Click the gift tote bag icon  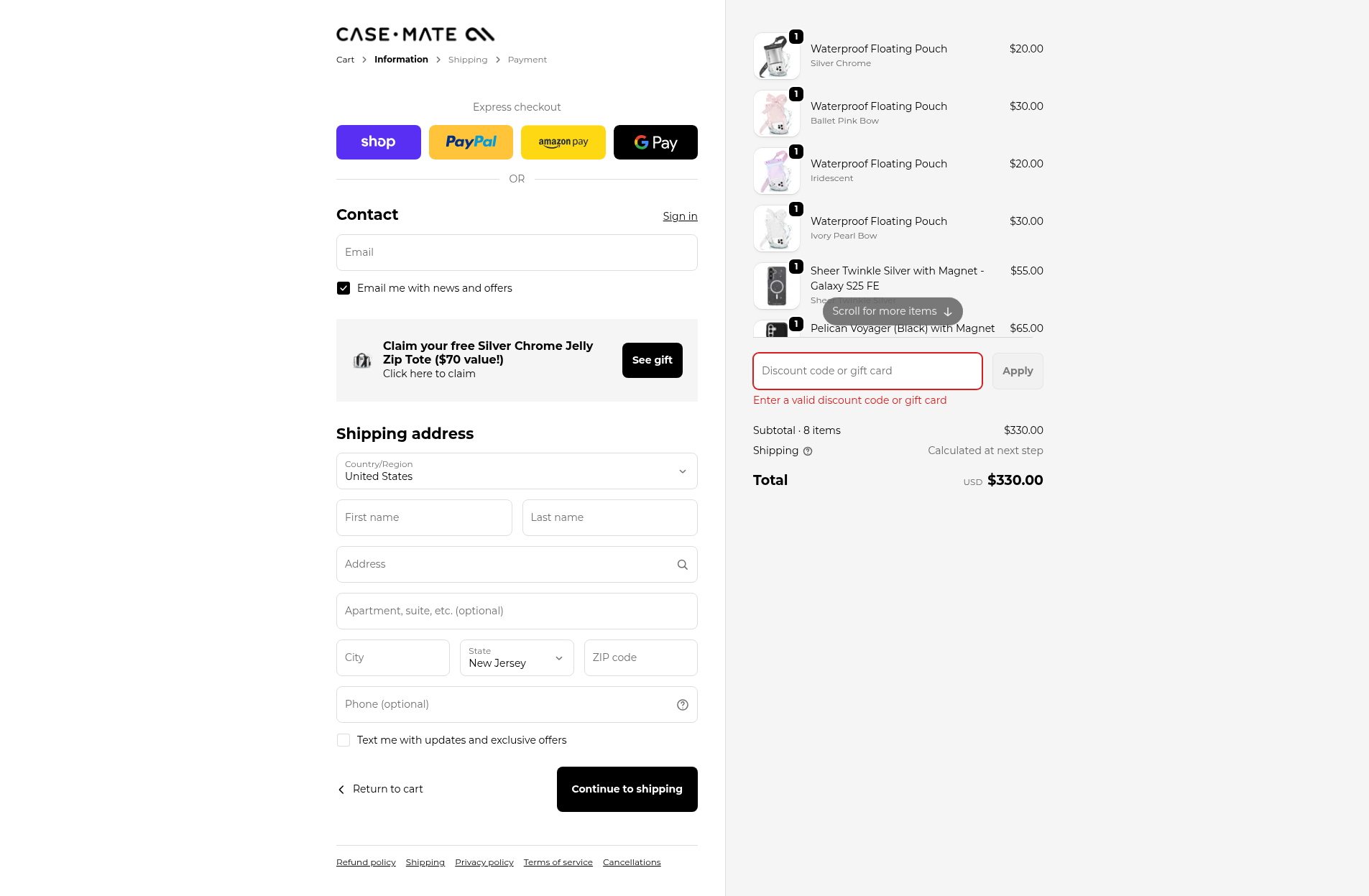tap(362, 360)
